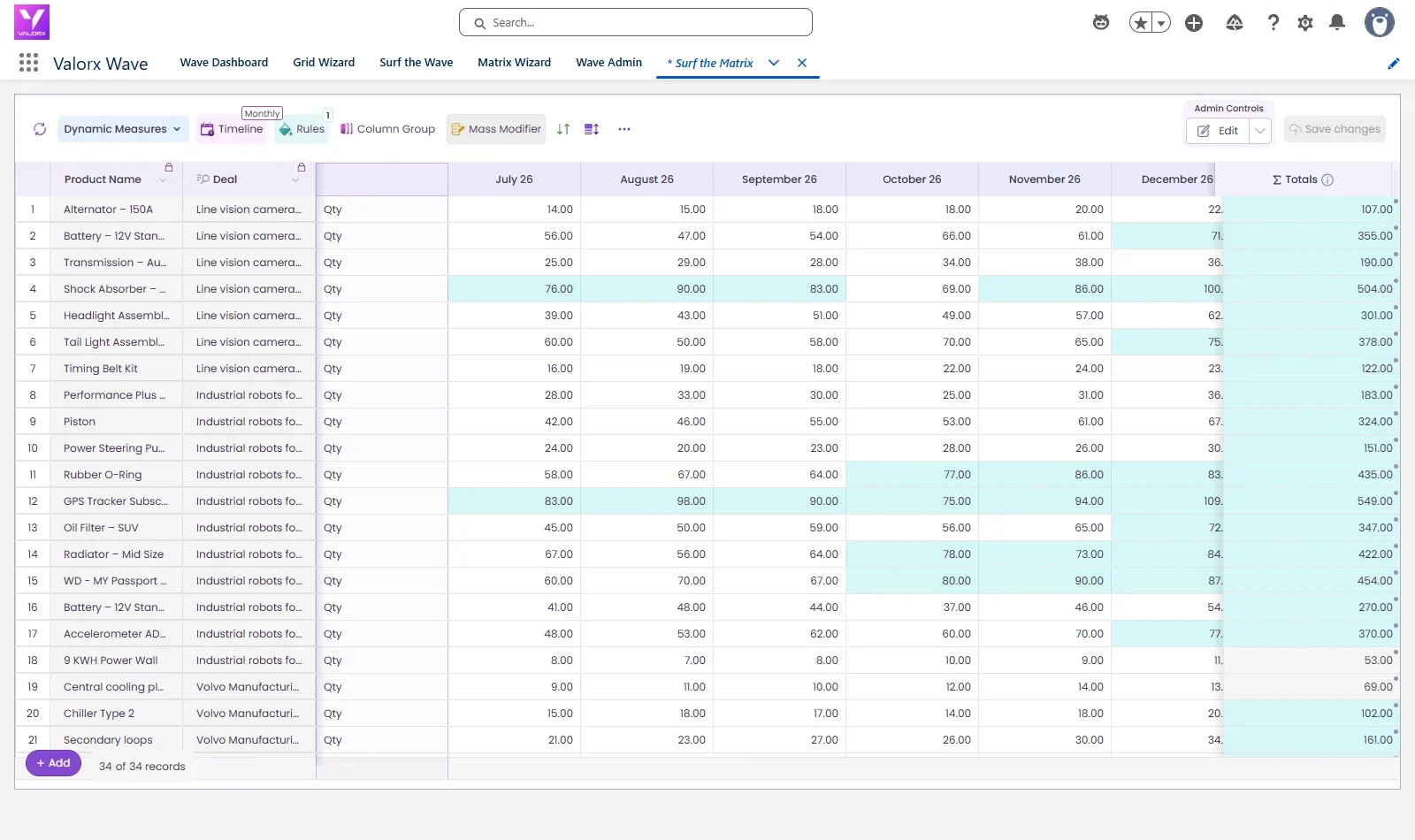Toggle the Product Name column lock

[169, 167]
